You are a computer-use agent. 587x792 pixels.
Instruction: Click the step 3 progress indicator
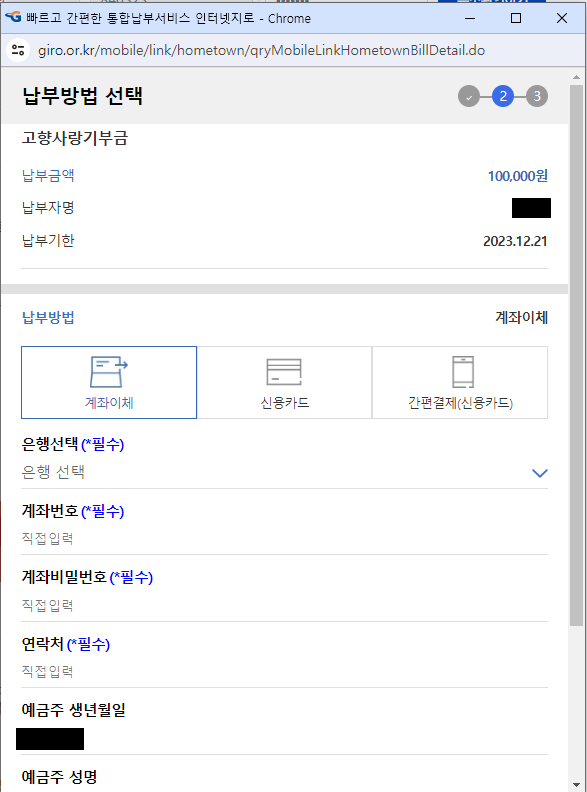click(537, 96)
